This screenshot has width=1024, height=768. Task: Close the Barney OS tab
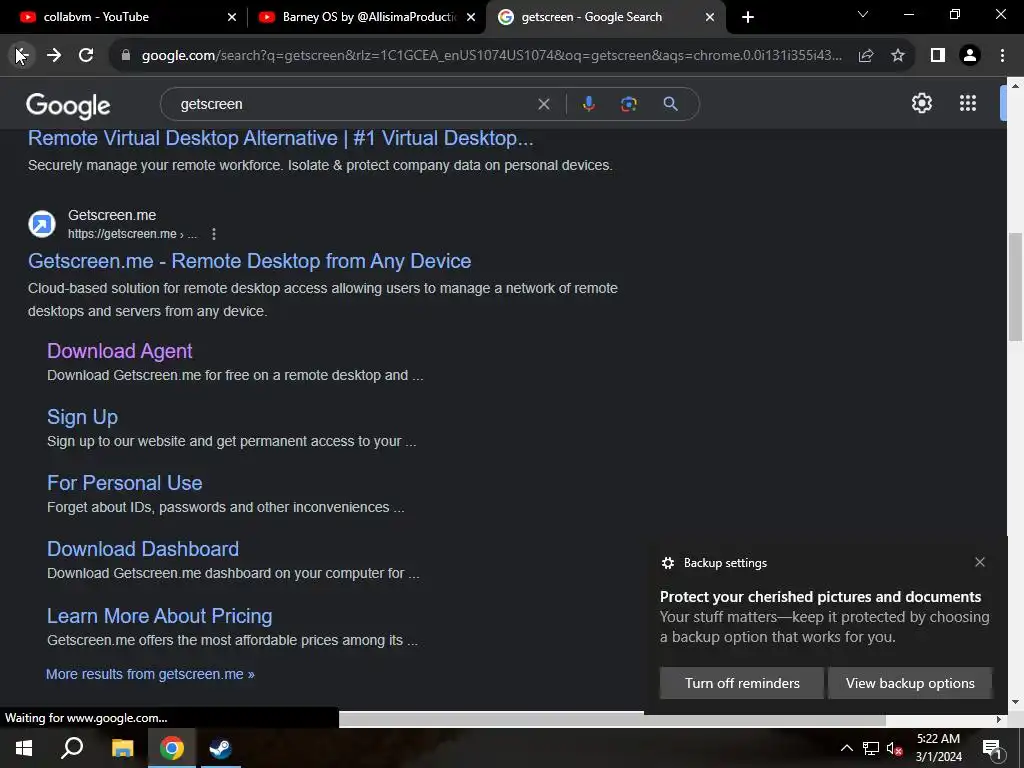(471, 18)
